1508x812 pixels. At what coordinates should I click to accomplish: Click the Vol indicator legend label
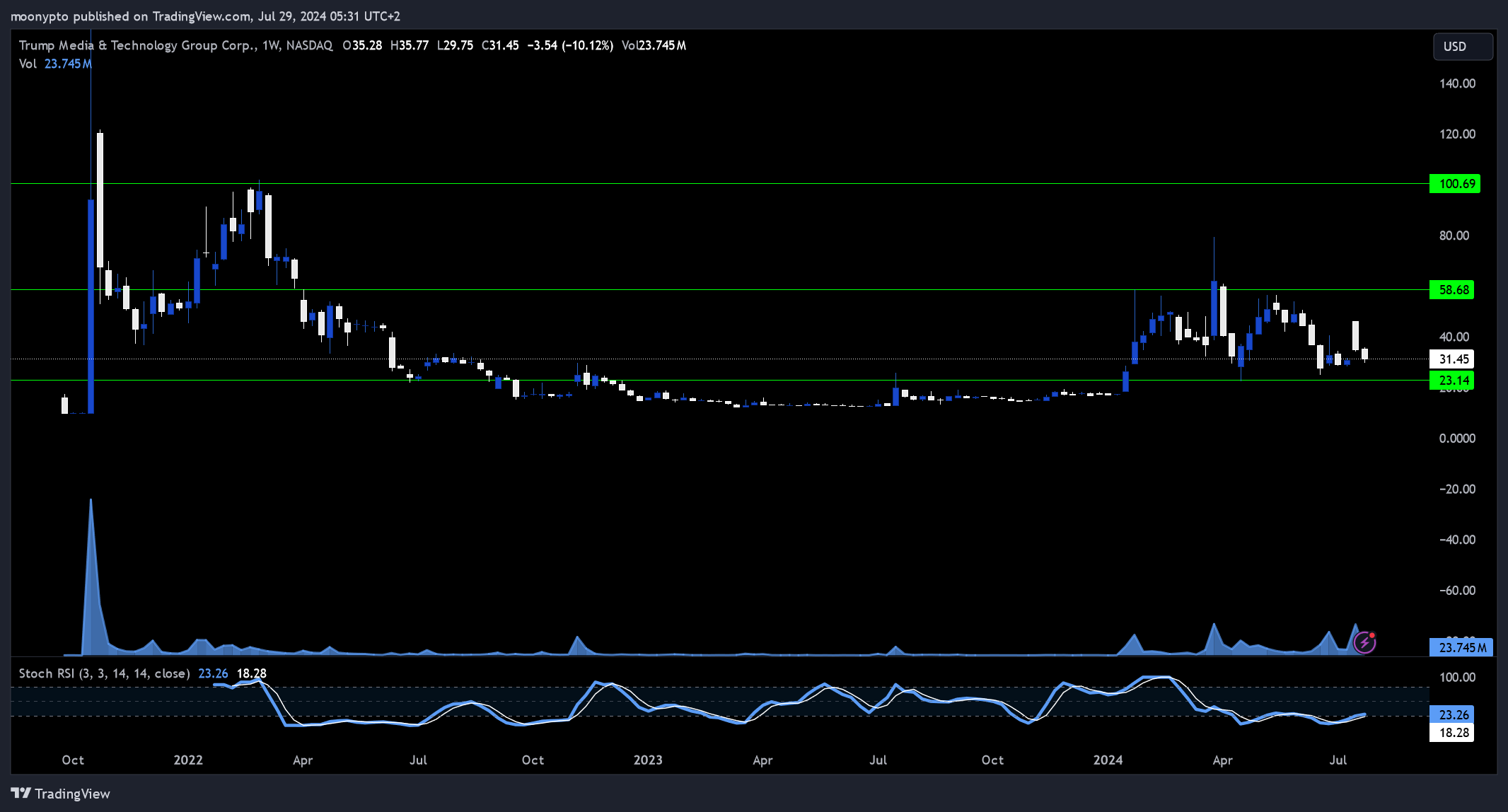pyautogui.click(x=28, y=64)
